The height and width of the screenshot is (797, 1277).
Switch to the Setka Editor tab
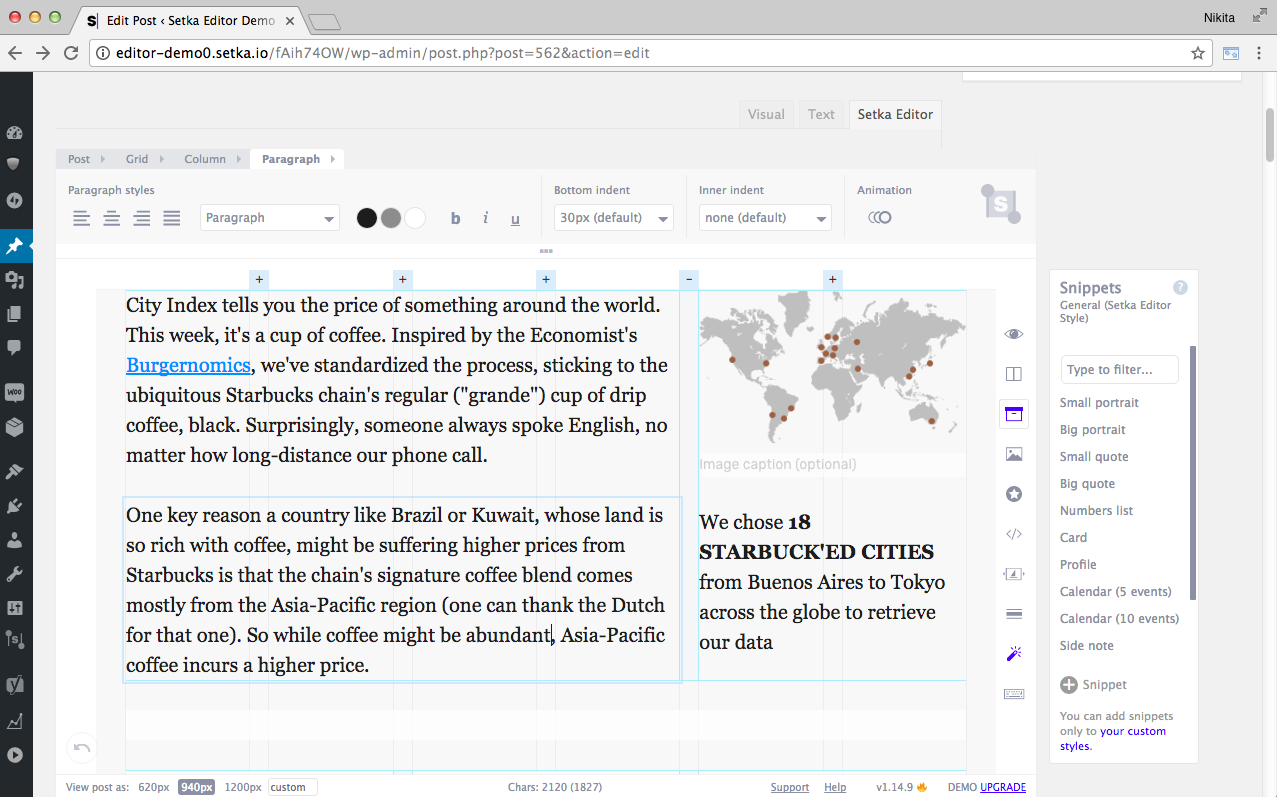point(895,114)
